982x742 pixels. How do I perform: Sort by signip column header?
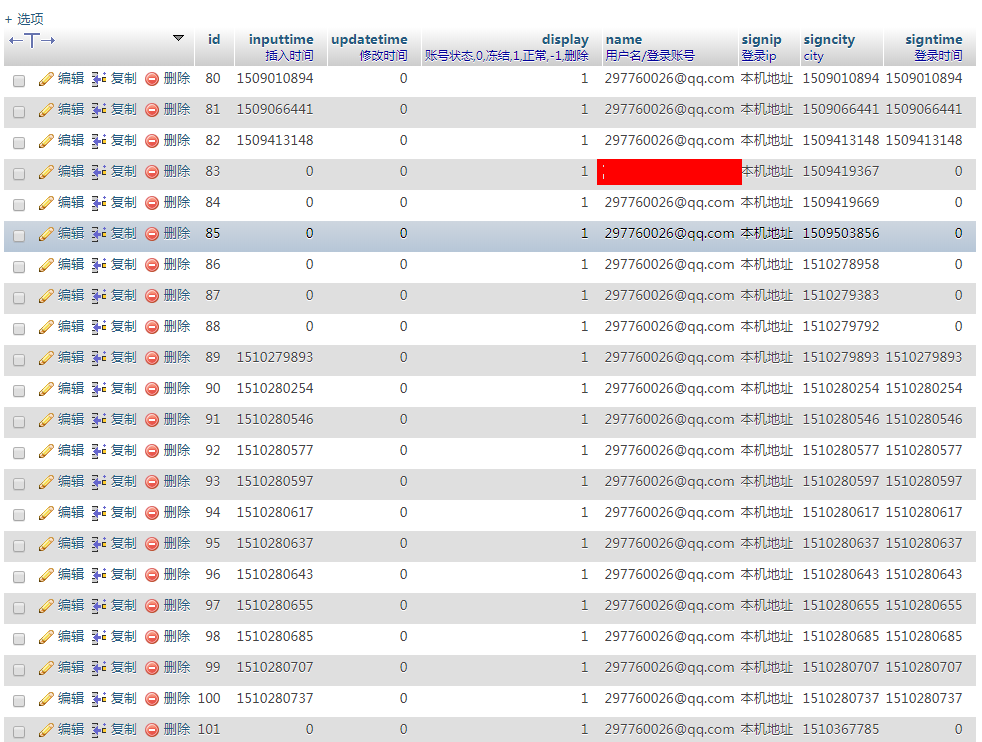tap(762, 39)
